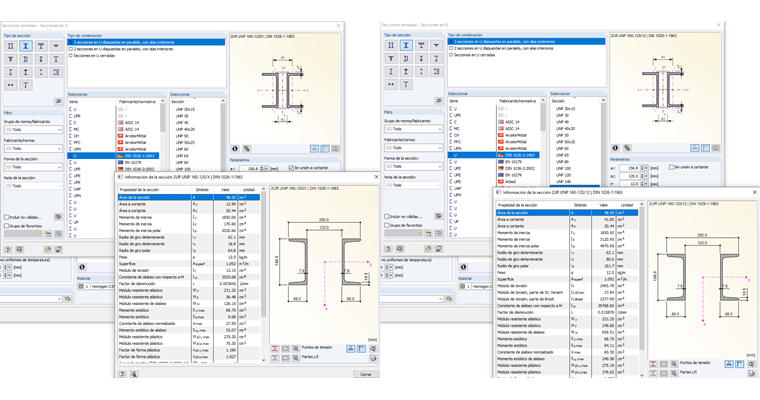Viewport: 760px width, 400px height.
Task: Open 'Fabricante/norma' dropdown in right window
Action: 413,147
